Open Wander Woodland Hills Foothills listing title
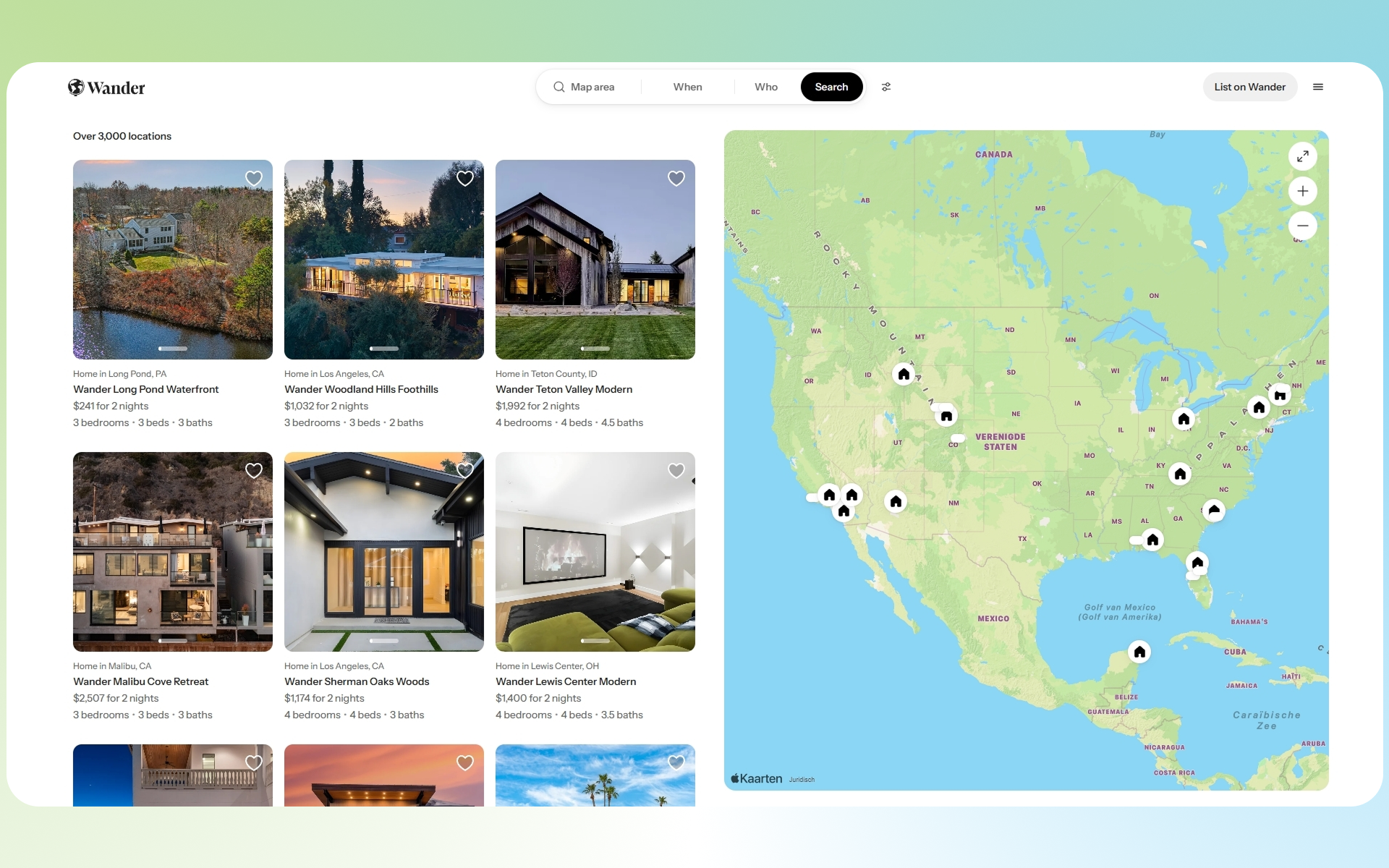1389x868 pixels. click(x=361, y=389)
